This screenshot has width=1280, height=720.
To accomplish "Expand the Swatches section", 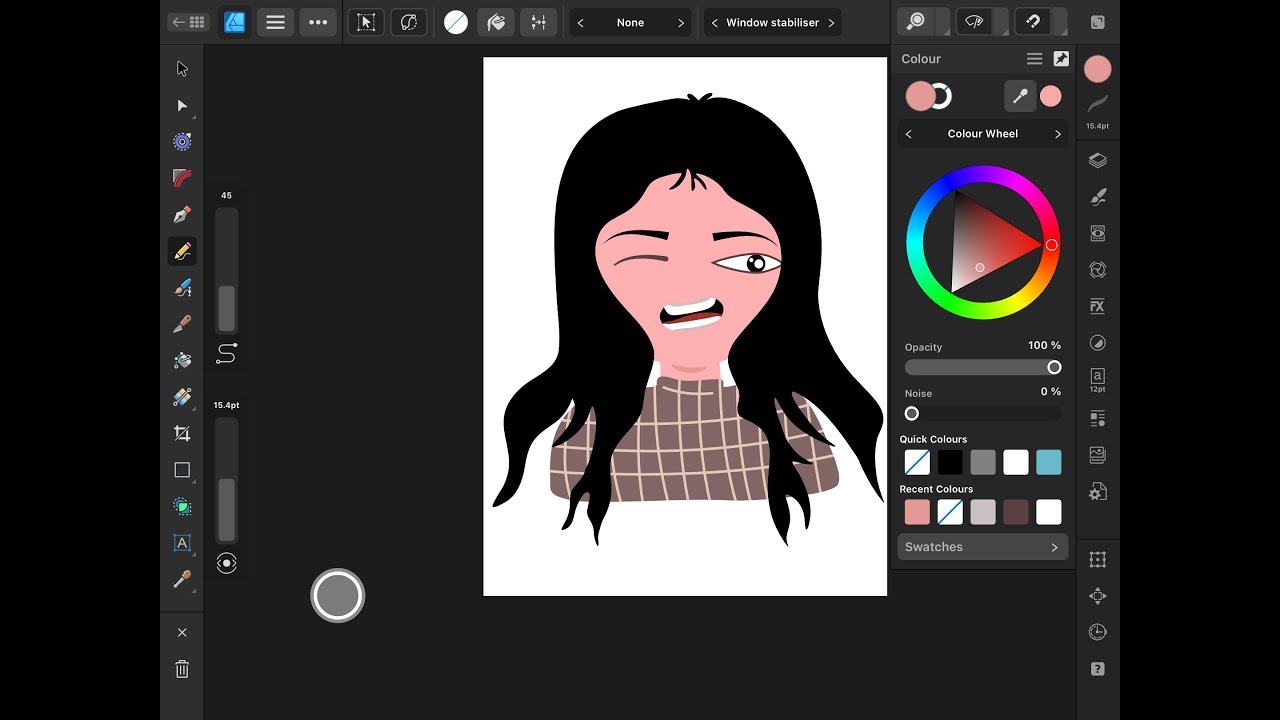I will (982, 547).
